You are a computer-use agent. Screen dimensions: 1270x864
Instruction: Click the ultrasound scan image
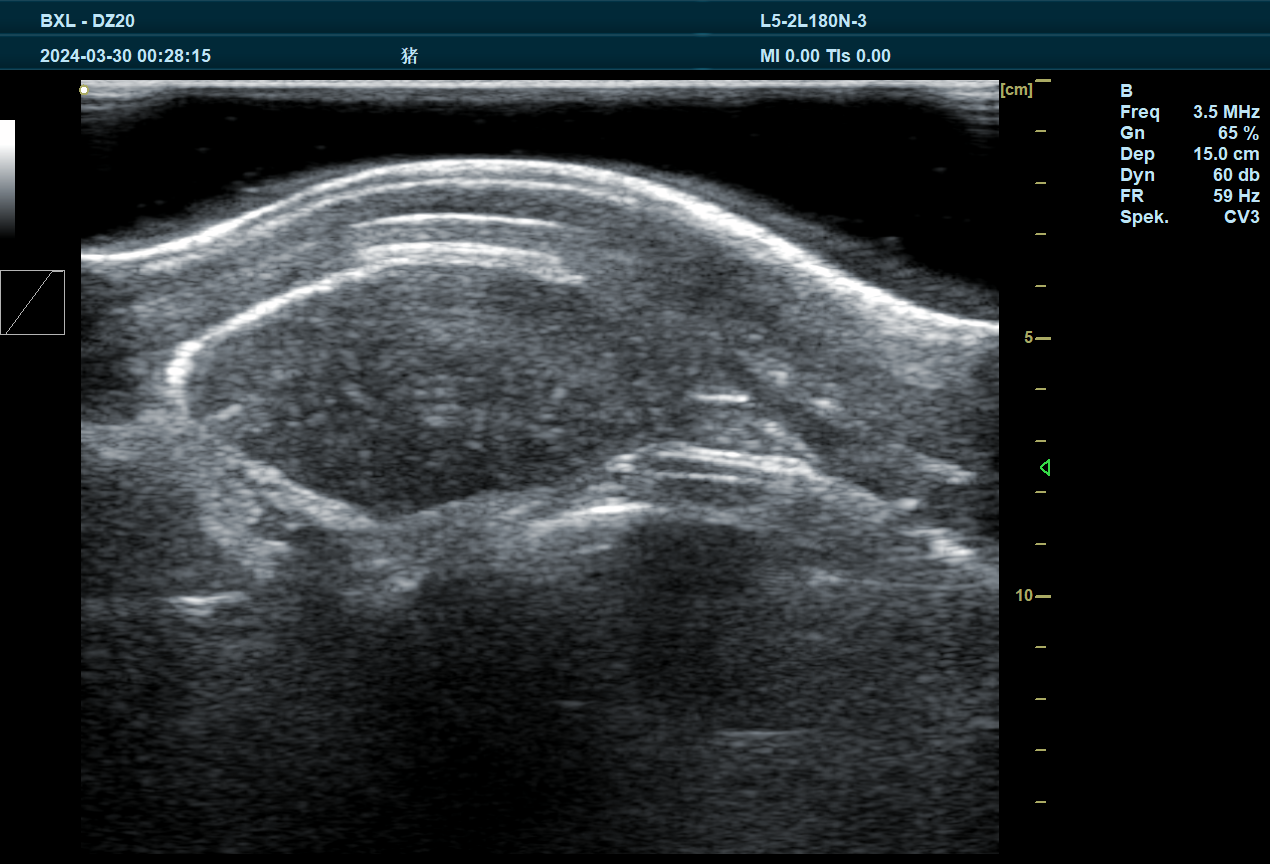[540, 467]
